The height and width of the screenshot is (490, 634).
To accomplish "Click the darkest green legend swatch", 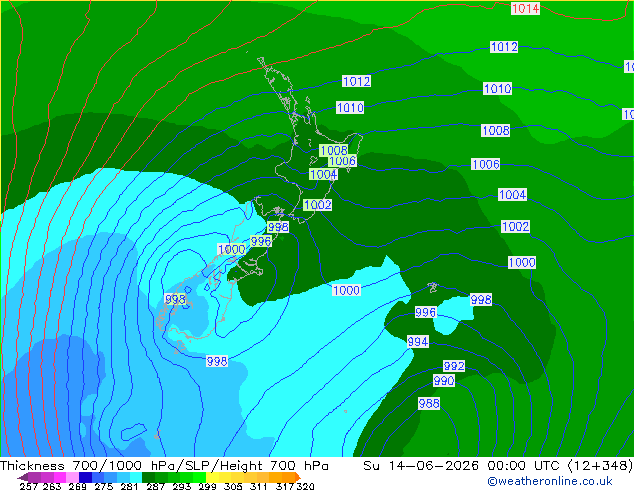I will [148, 477].
